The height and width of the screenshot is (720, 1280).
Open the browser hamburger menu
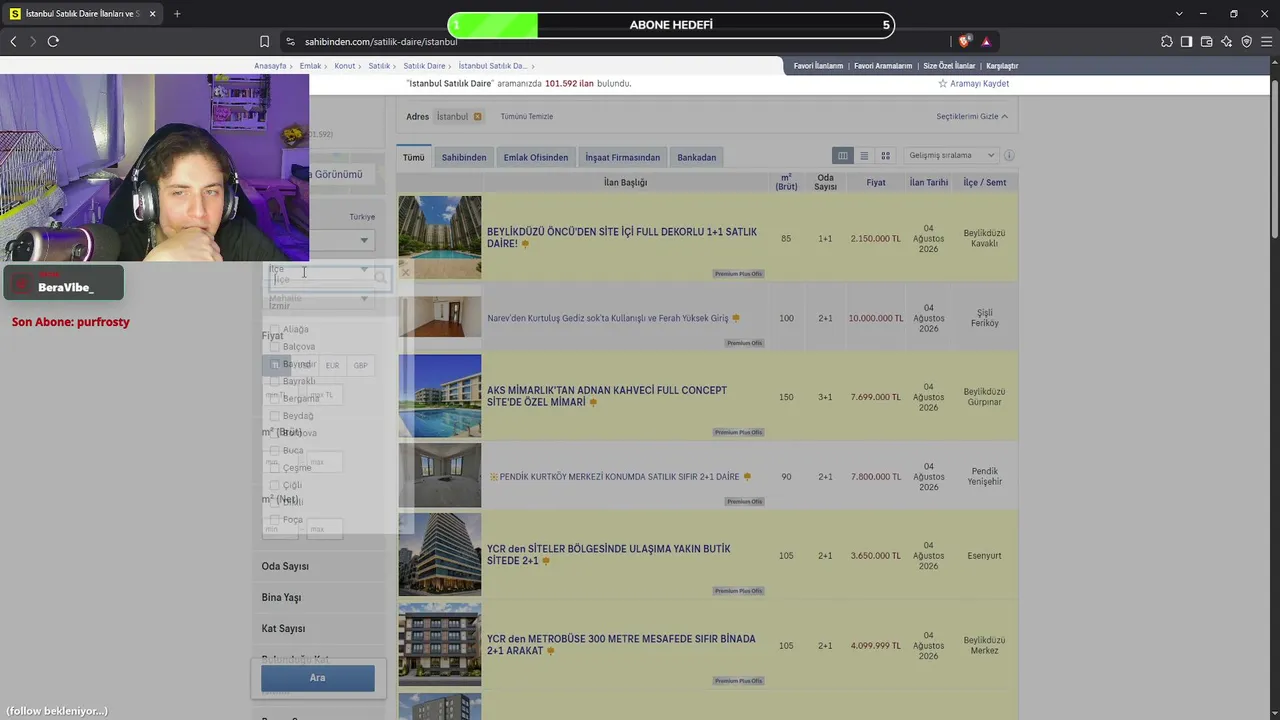point(1267,41)
